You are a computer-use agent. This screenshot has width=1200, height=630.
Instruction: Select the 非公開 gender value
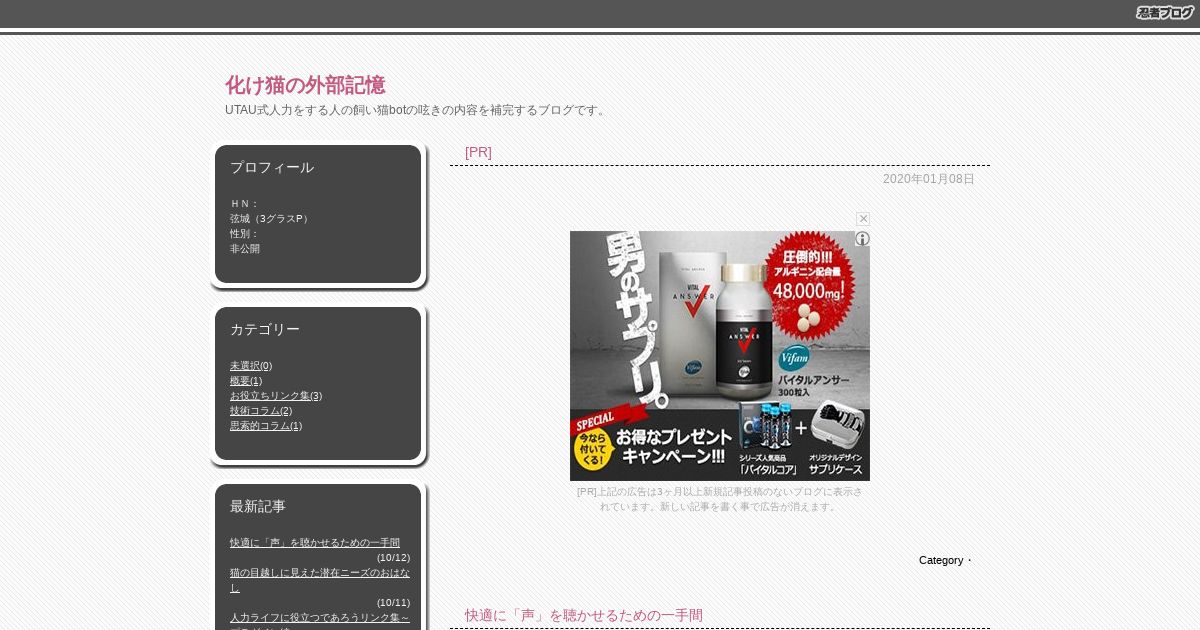[x=245, y=249]
